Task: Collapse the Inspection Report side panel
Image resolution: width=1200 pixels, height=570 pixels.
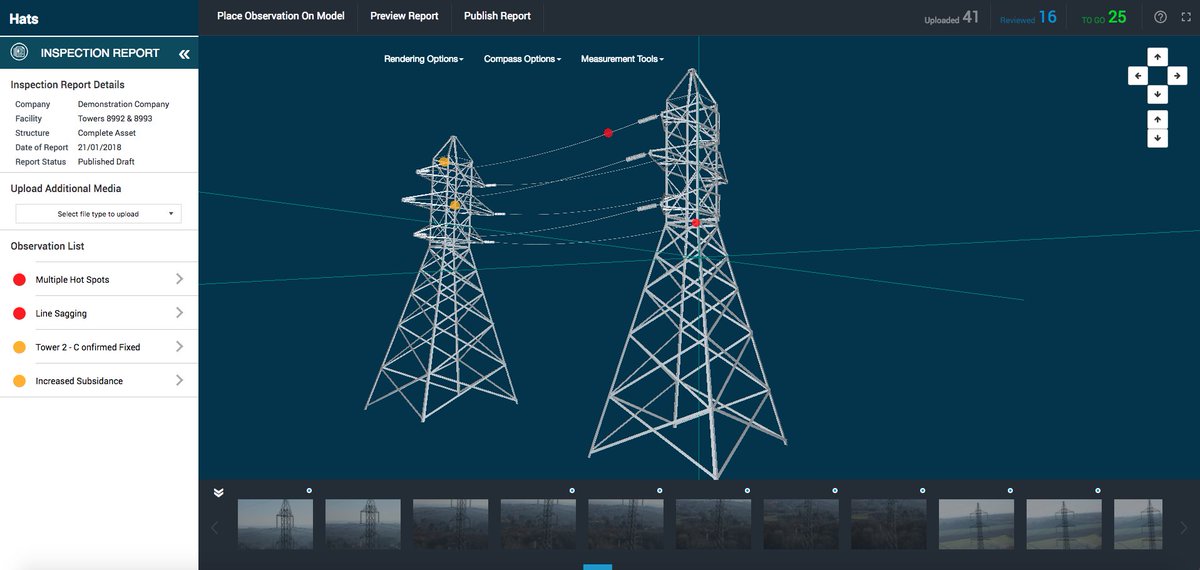Action: pyautogui.click(x=184, y=54)
